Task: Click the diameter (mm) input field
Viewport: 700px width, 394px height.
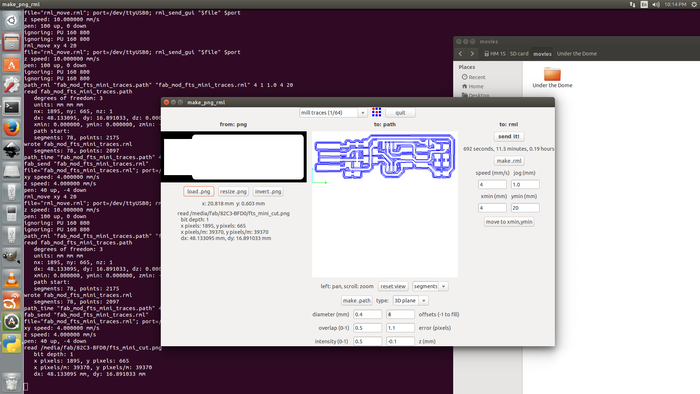Action: coord(367,315)
